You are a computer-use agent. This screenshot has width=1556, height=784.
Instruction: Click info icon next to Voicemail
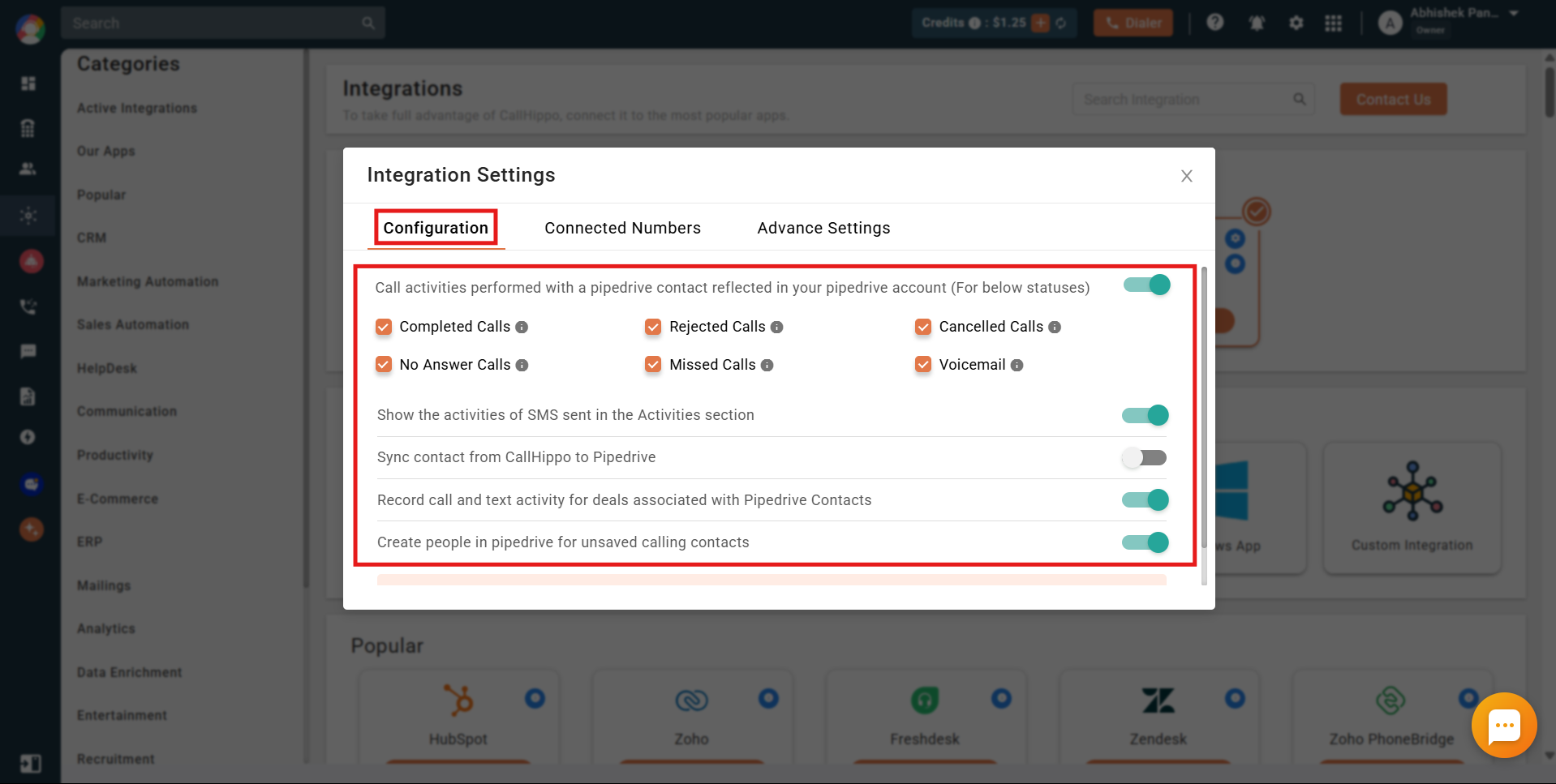(1017, 365)
